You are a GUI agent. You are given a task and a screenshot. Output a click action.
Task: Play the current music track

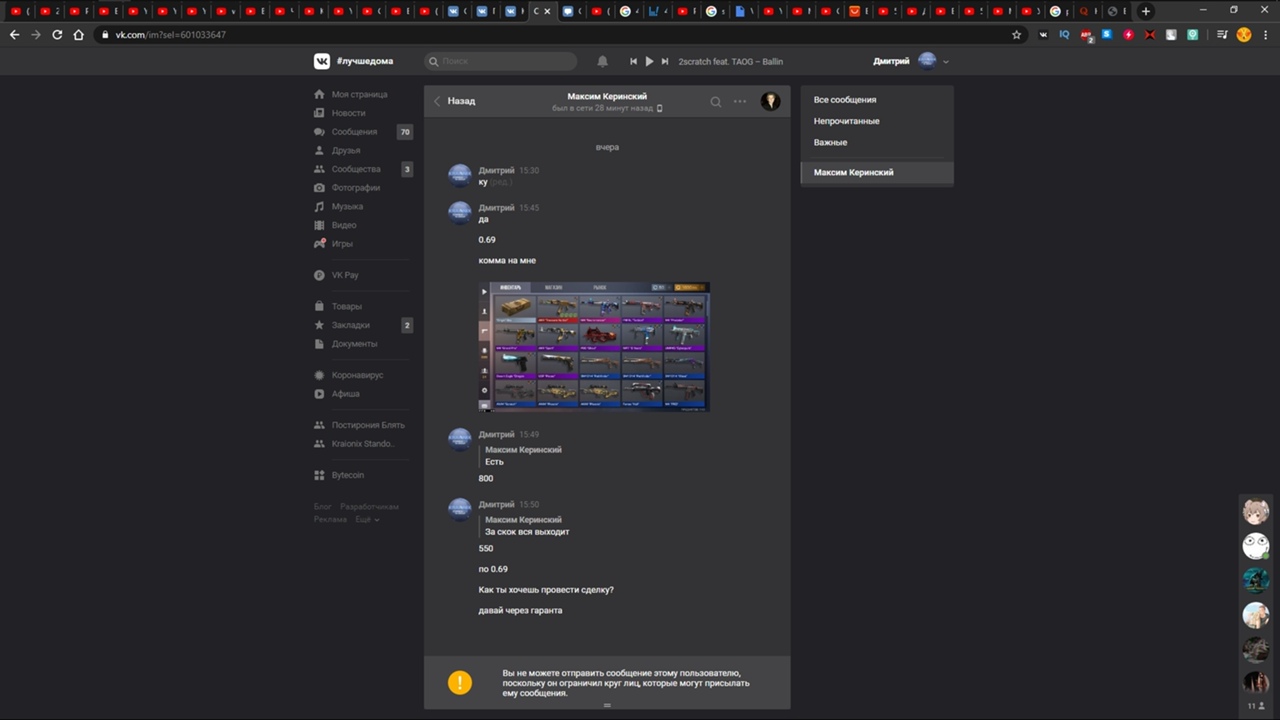pyautogui.click(x=649, y=61)
